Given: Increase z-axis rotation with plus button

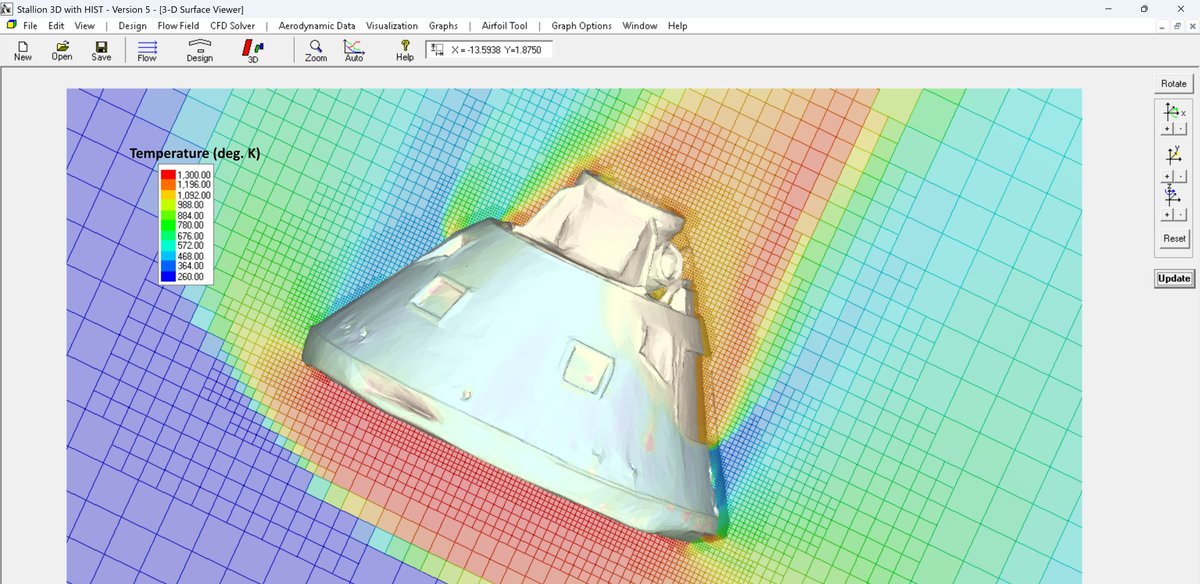Looking at the screenshot, I should coord(1167,214).
